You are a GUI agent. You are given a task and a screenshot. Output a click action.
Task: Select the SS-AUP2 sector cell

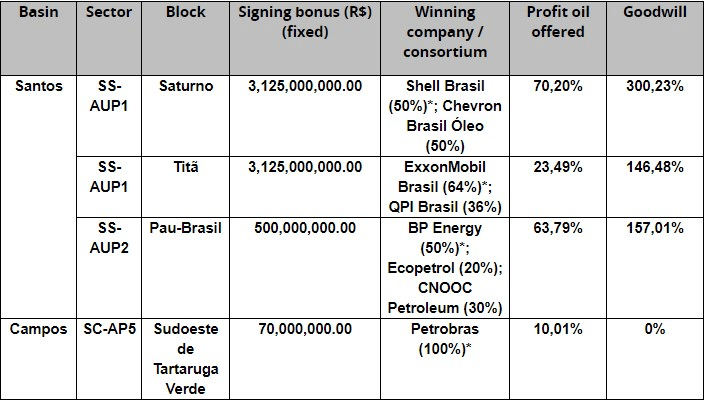(109, 237)
